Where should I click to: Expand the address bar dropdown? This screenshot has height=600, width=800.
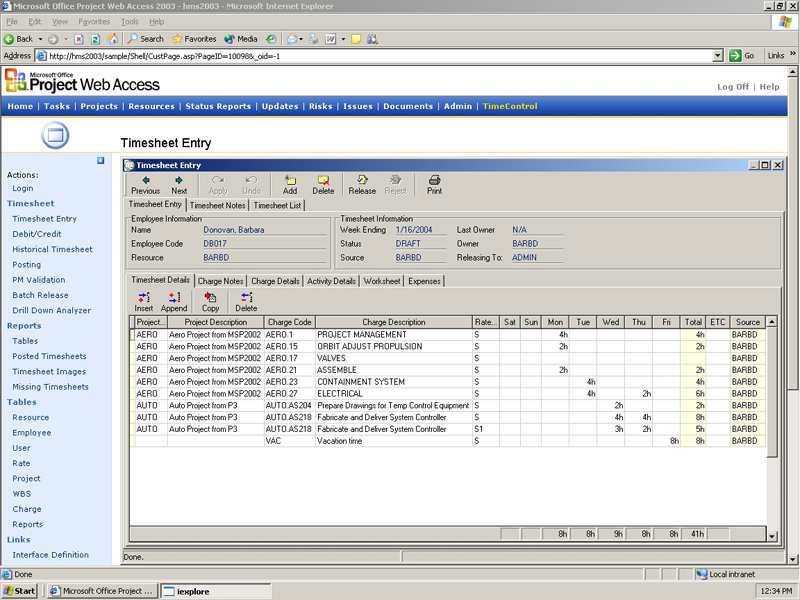pos(718,56)
